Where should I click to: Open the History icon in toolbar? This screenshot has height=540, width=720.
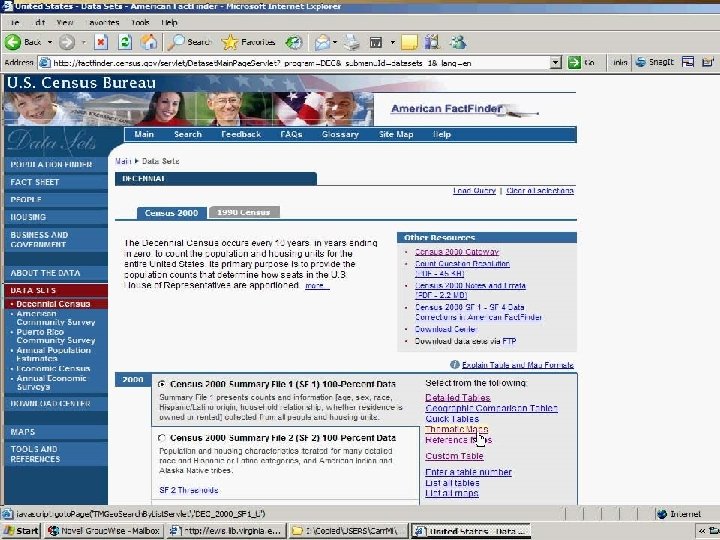click(x=293, y=42)
